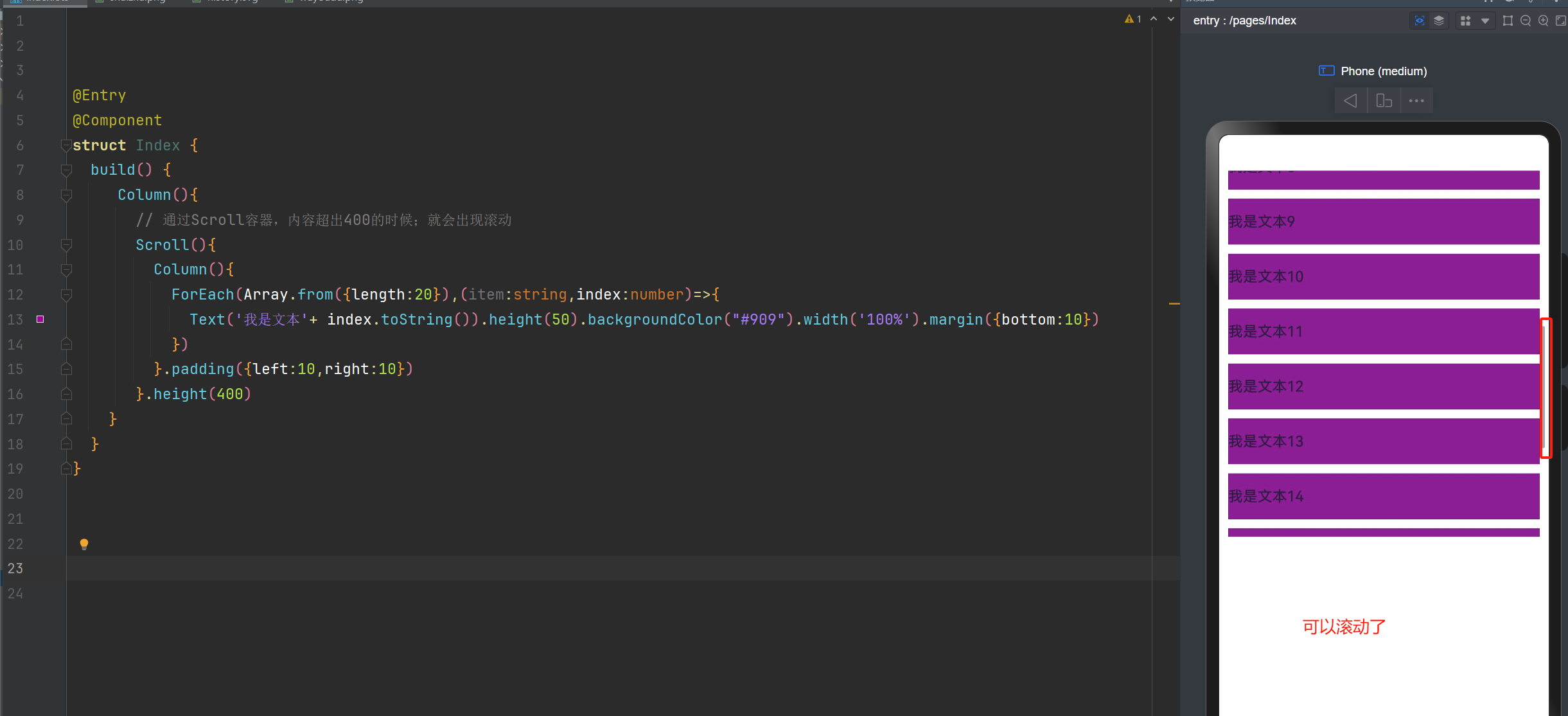Viewport: 1568px width, 716px height.
Task: Click the component layers stack icon
Action: [x=1439, y=21]
